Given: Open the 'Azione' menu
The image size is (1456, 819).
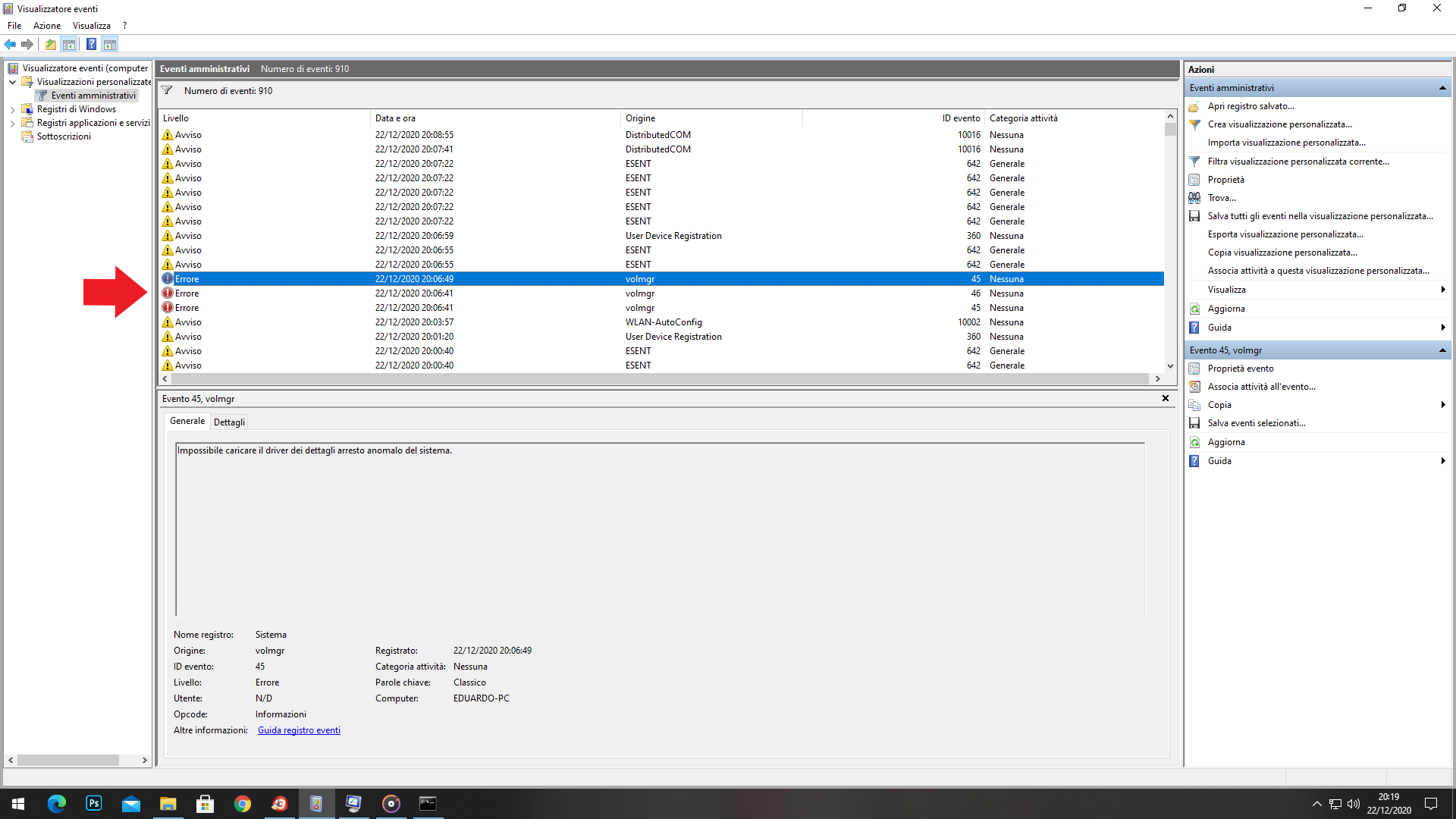Looking at the screenshot, I should point(46,26).
